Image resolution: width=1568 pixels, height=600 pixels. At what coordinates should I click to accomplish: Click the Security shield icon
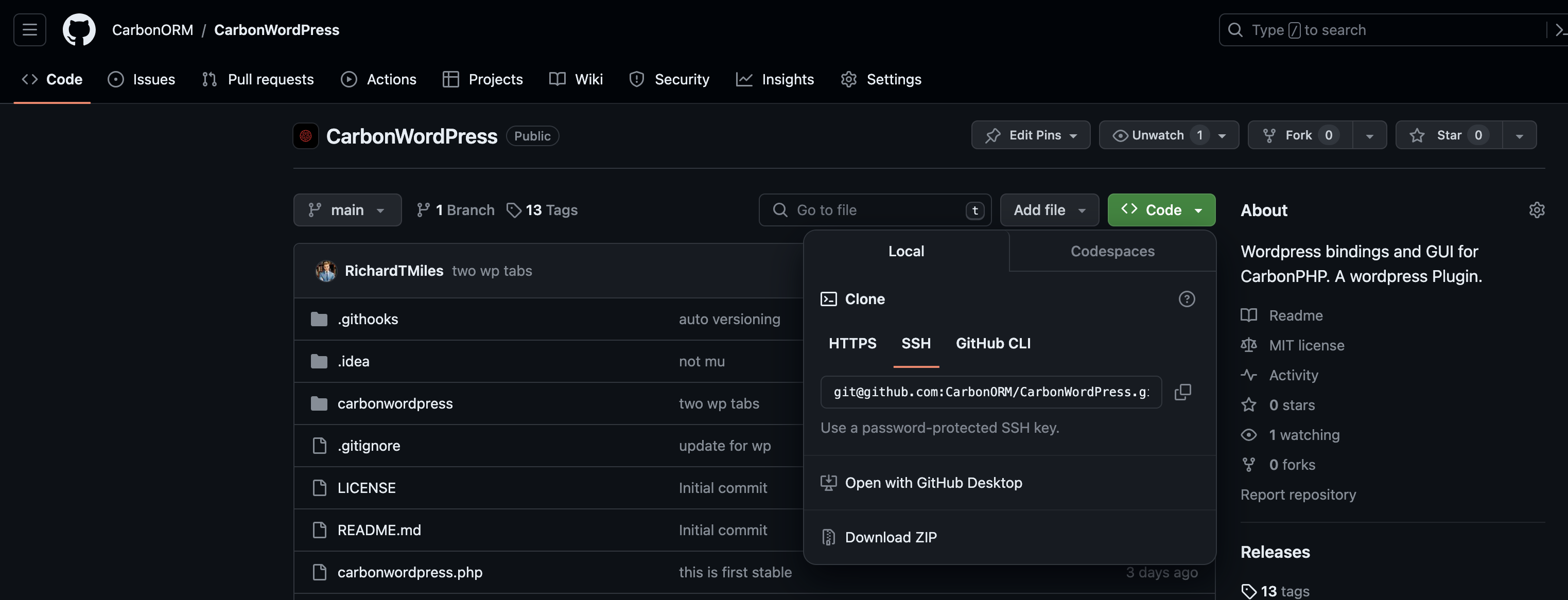(636, 79)
